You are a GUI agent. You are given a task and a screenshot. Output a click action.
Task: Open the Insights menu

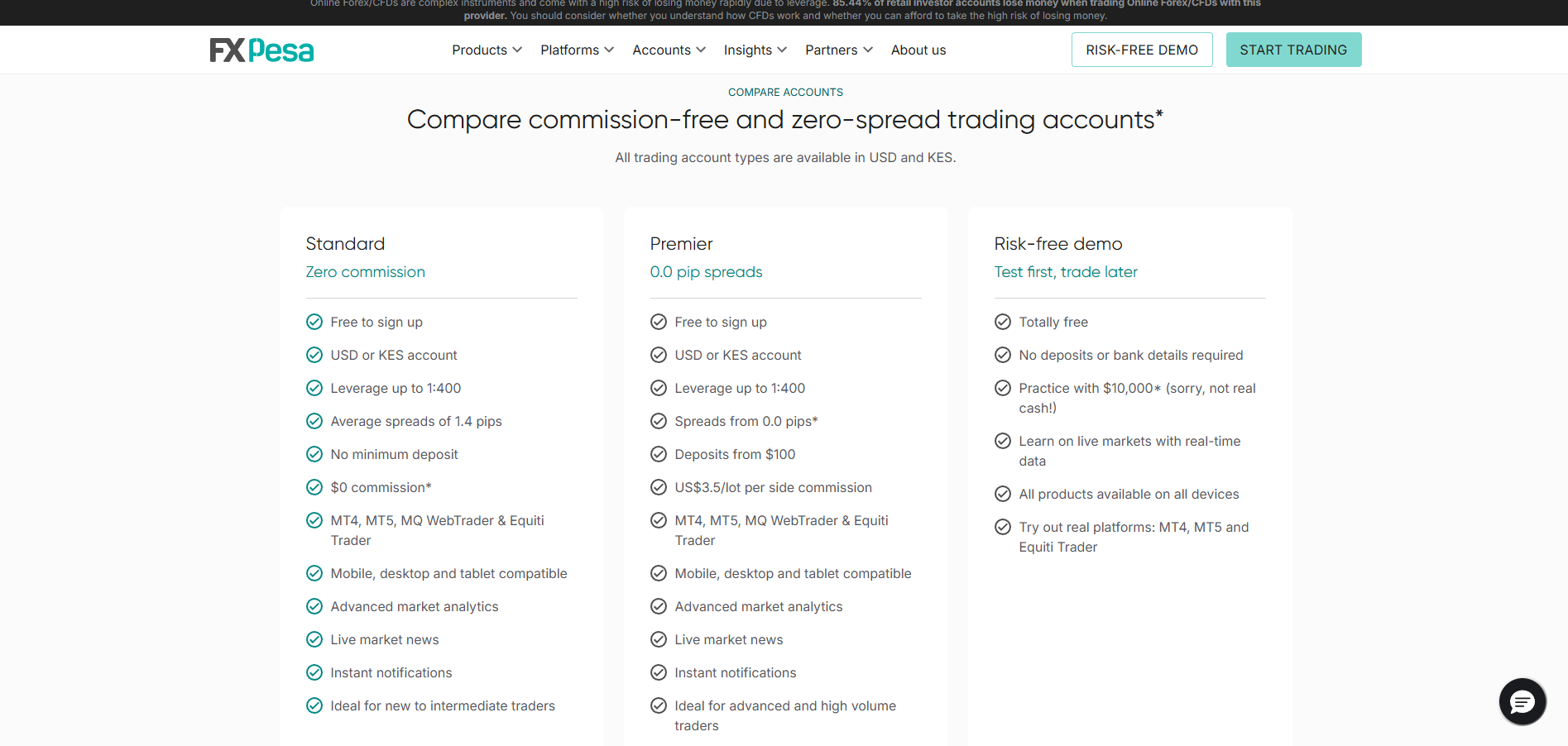pos(755,50)
